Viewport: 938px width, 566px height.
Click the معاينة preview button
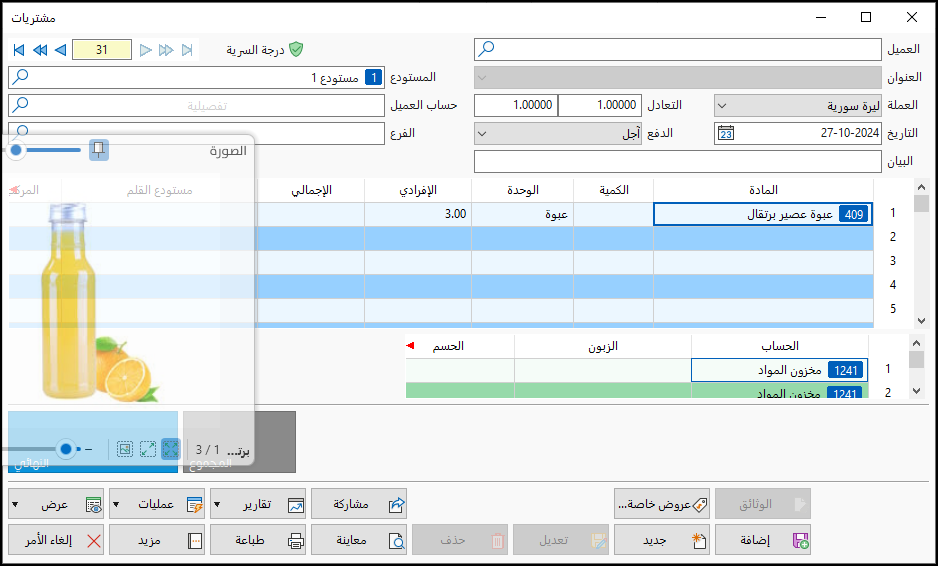pyautogui.click(x=359, y=540)
